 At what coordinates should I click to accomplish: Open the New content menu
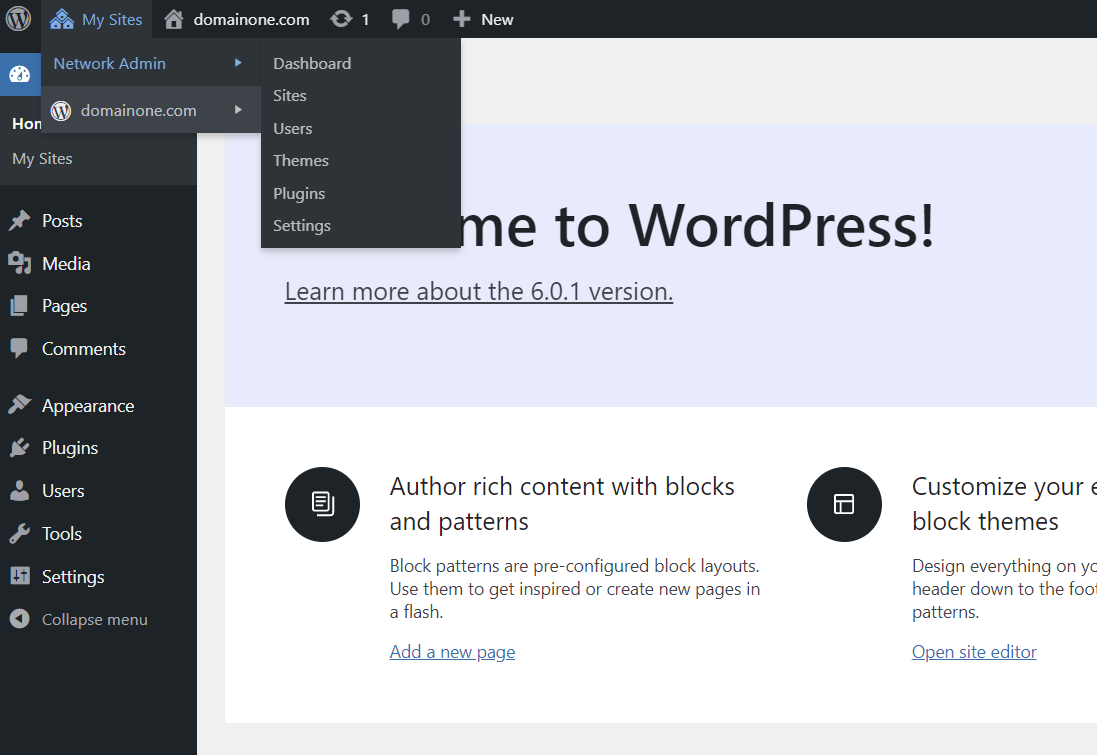click(483, 19)
